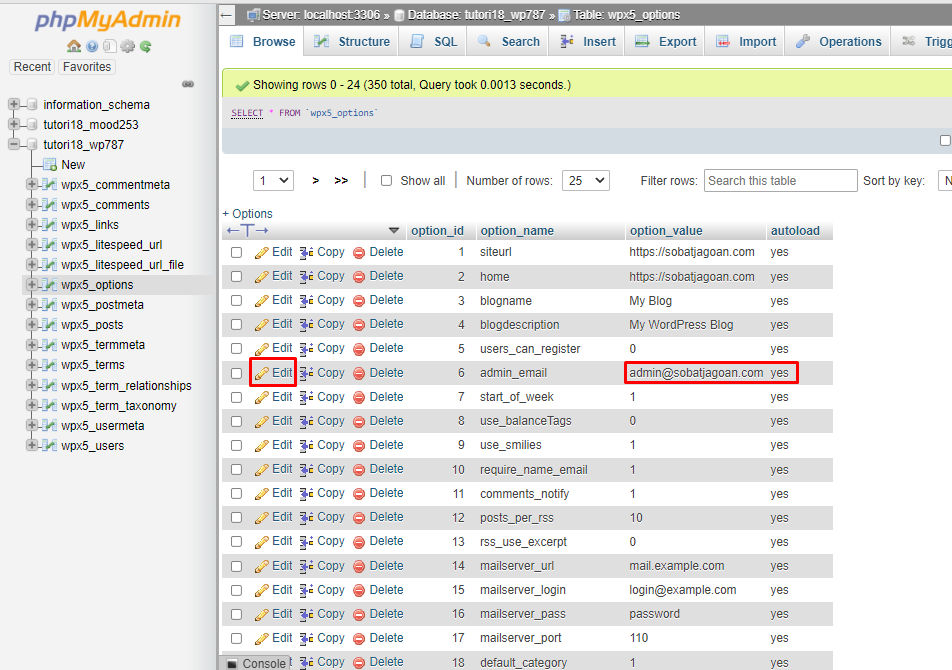Click the pencil icon for use_smilies row

[262, 445]
